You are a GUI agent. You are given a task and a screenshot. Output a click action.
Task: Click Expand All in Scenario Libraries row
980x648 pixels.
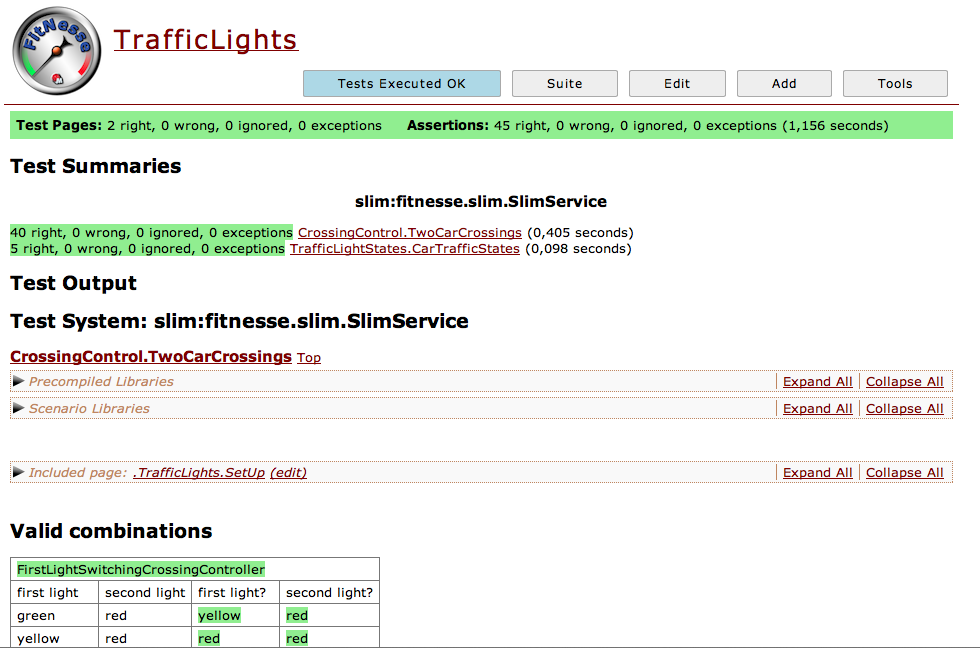coord(818,409)
